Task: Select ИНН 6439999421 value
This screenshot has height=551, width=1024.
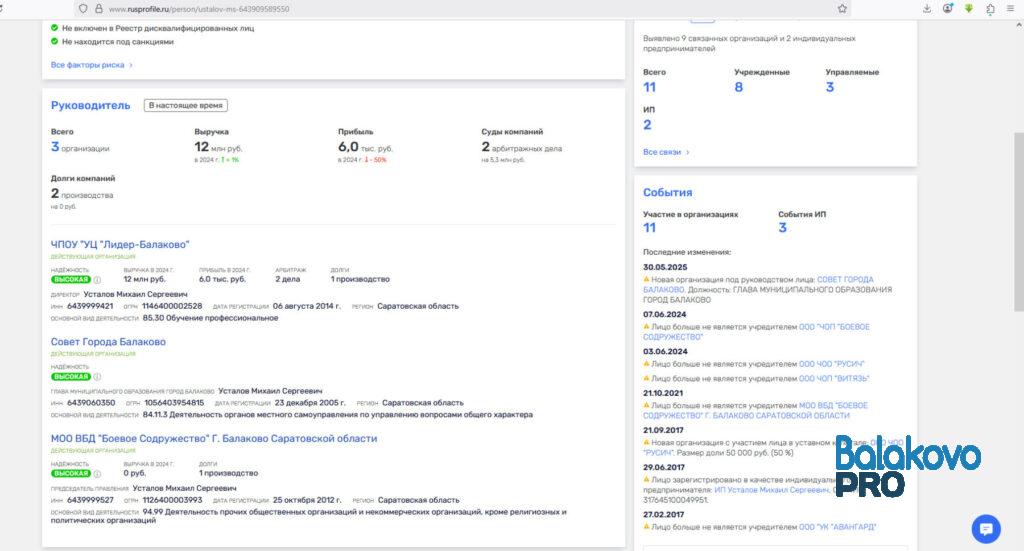Action: click(x=90, y=306)
